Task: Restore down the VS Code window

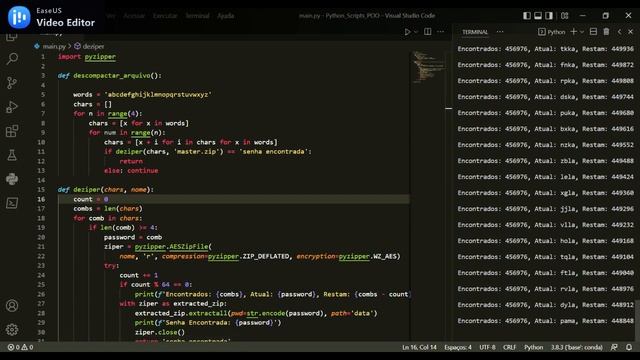Action: click(x=605, y=16)
